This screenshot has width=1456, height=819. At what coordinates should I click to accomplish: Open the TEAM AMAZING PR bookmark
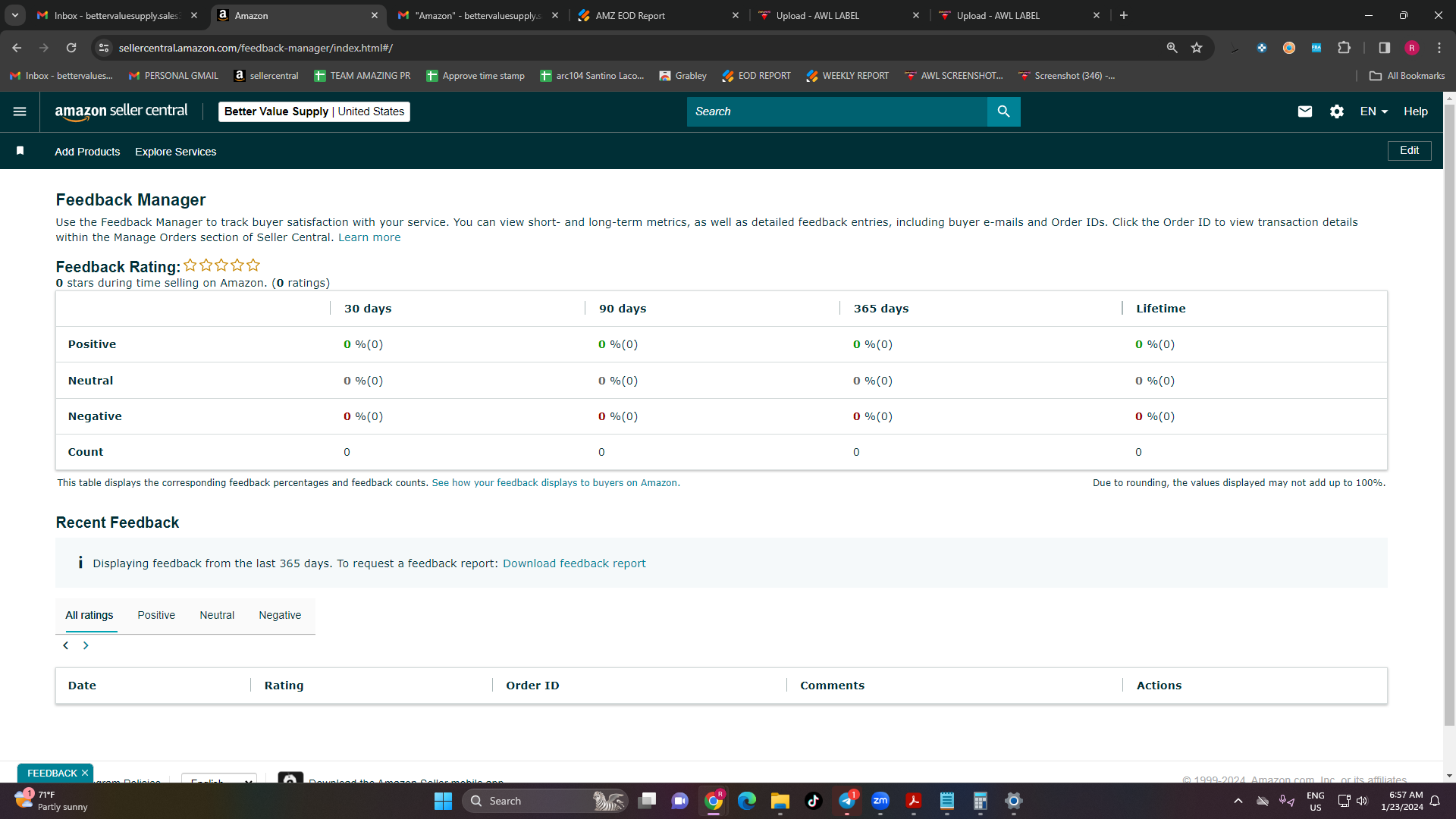pos(362,76)
